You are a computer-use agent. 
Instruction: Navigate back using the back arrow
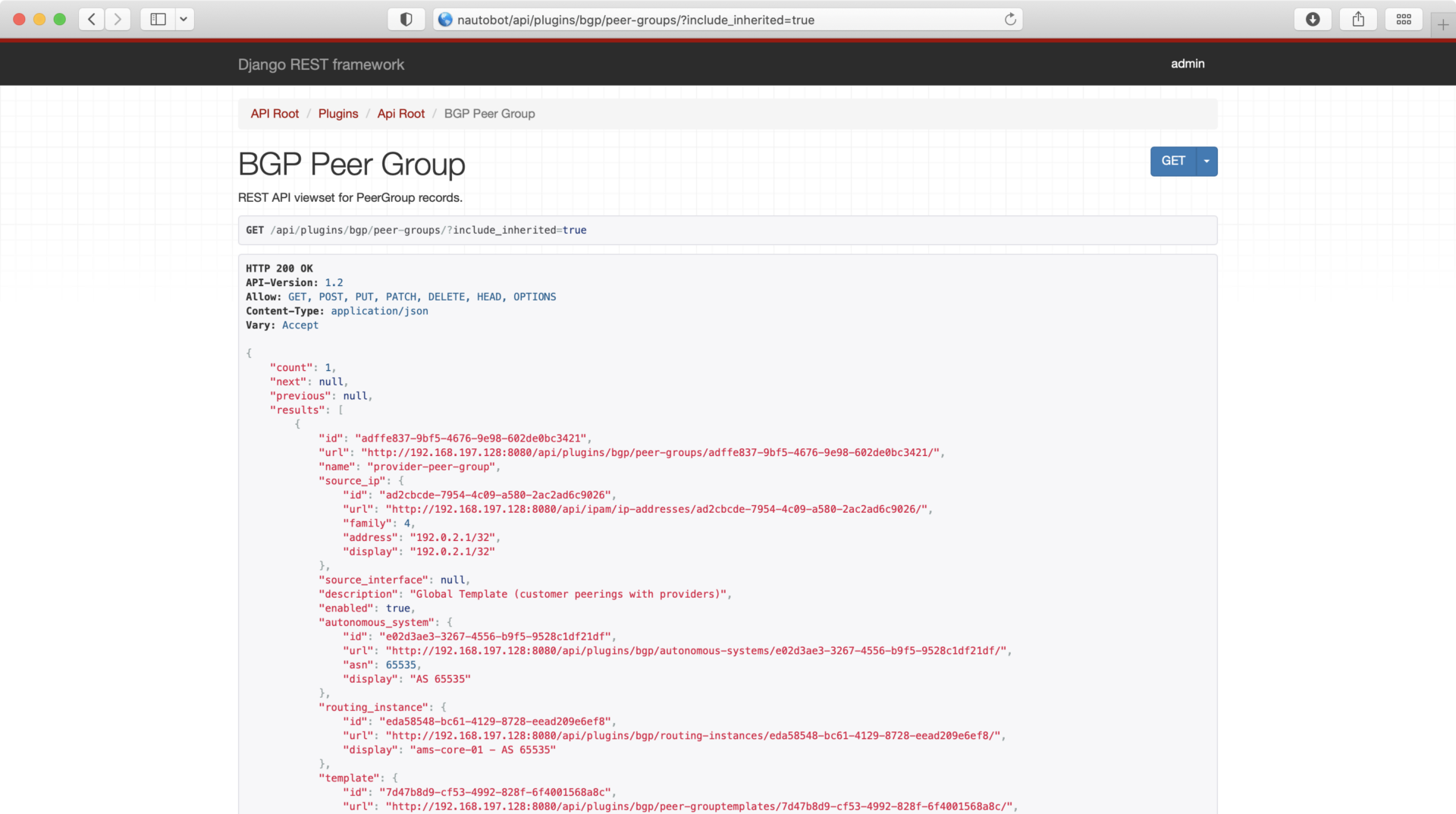(91, 19)
